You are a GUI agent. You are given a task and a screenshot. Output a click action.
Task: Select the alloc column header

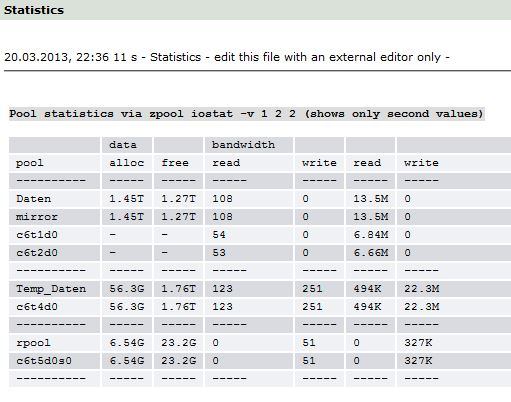coord(127,163)
